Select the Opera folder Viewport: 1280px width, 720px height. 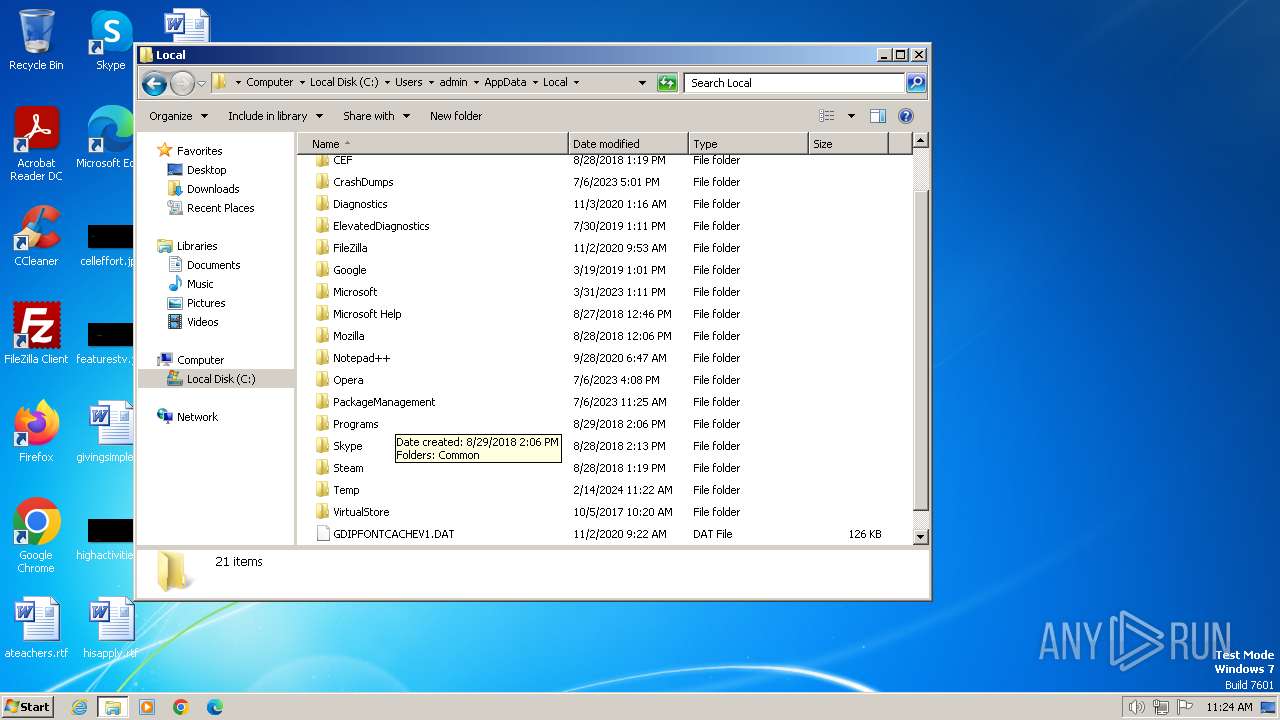pyautogui.click(x=348, y=380)
